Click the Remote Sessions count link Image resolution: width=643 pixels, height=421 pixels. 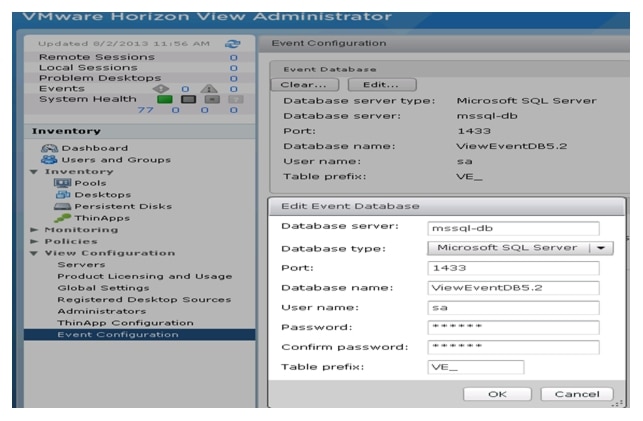pos(233,57)
